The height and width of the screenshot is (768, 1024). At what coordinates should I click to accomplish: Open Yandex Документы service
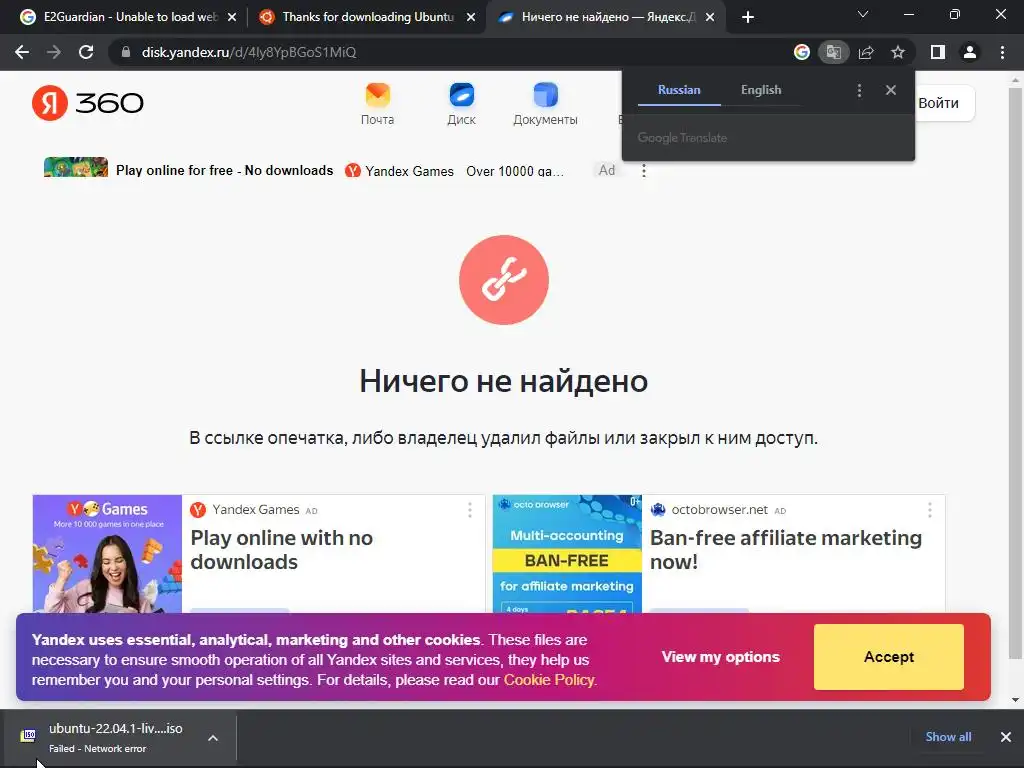click(x=545, y=104)
